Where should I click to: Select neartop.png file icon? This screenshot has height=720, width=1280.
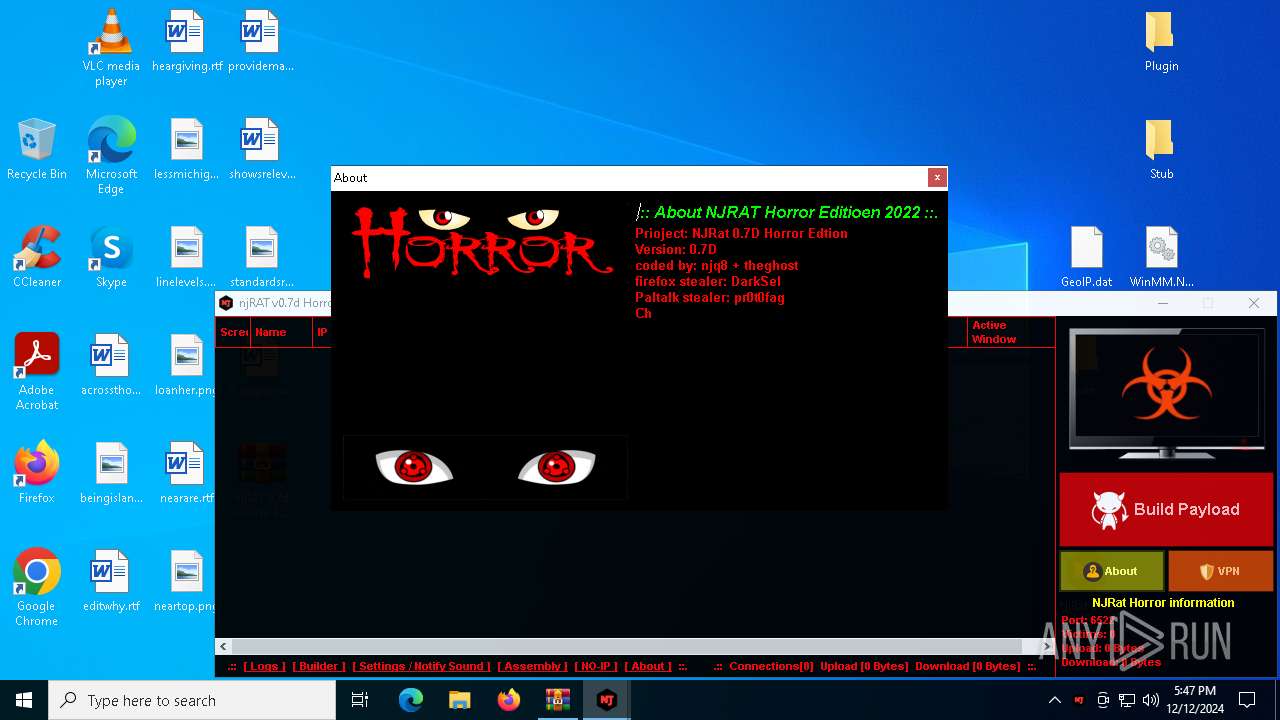click(186, 582)
